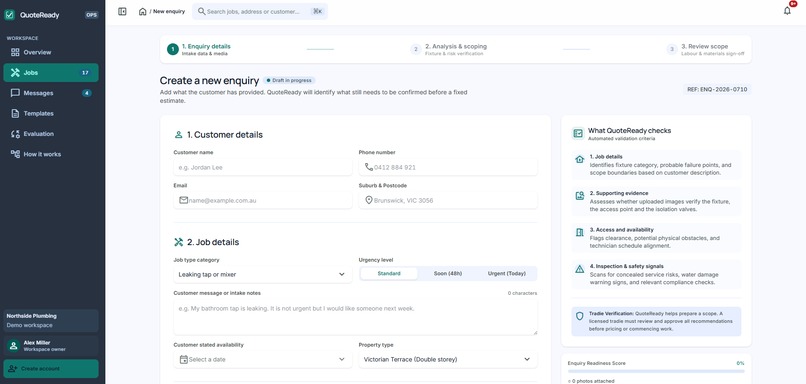Click the Create account button
The height and width of the screenshot is (384, 806).
tap(51, 369)
